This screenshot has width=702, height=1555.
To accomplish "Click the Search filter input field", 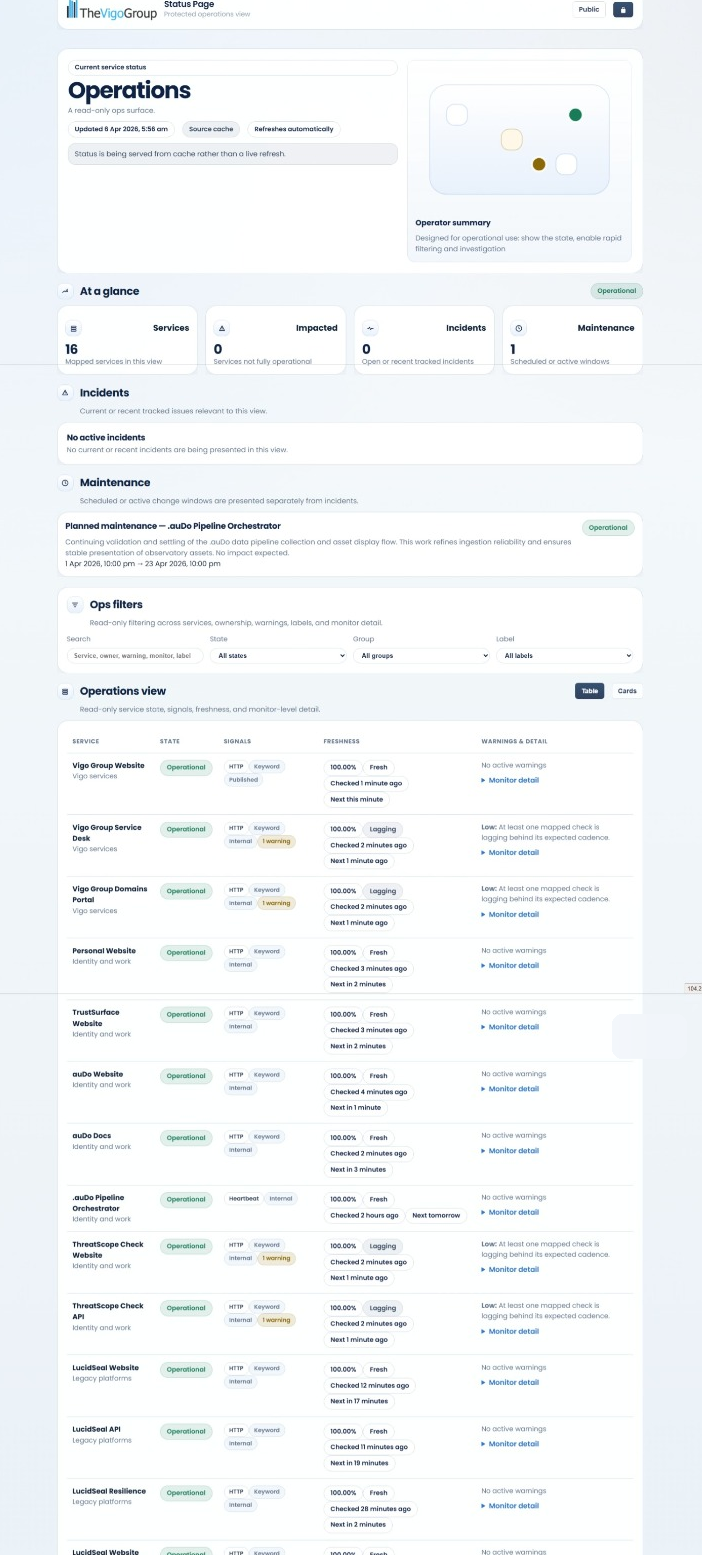I will 135,656.
